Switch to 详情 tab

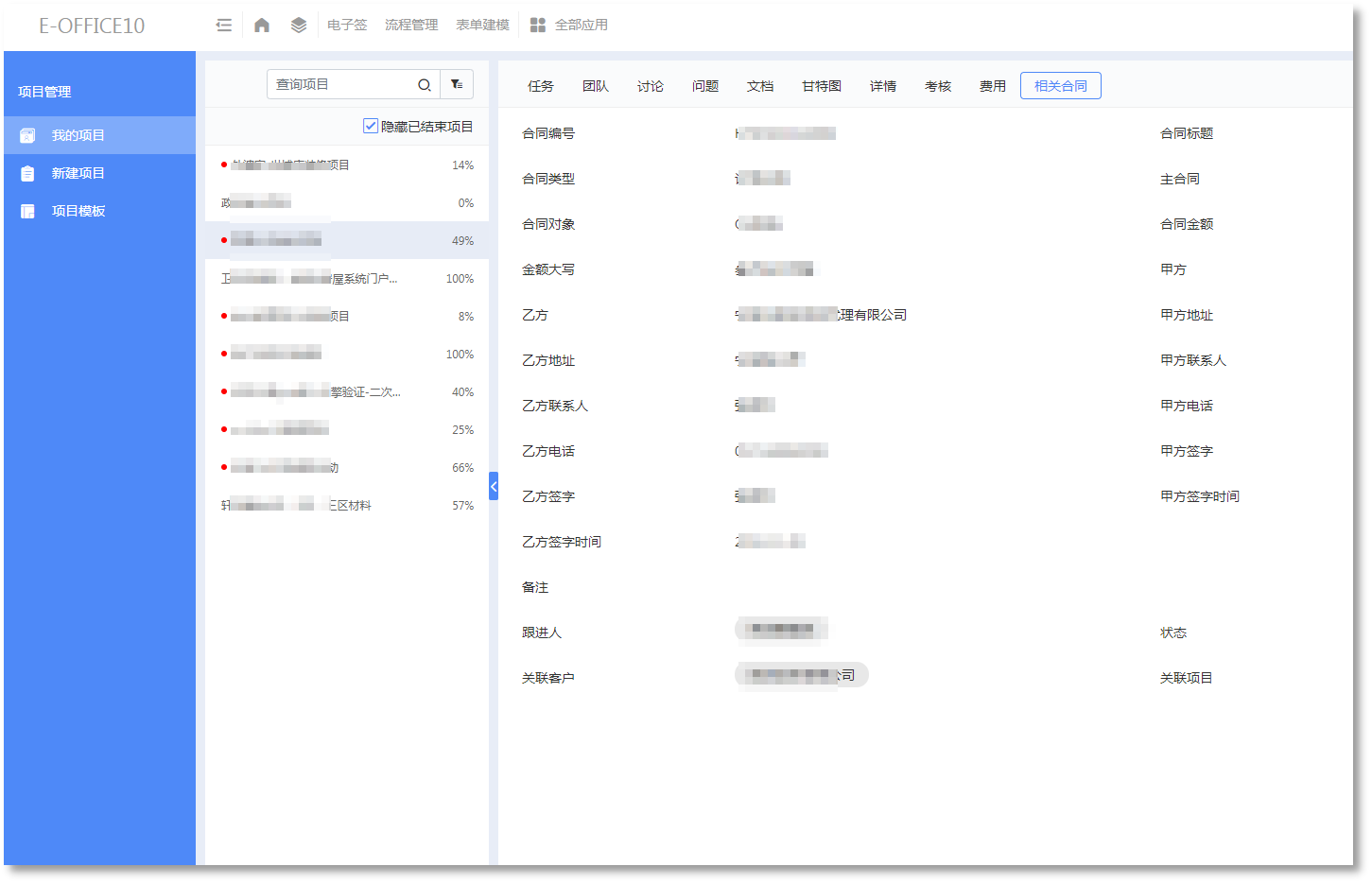point(883,86)
